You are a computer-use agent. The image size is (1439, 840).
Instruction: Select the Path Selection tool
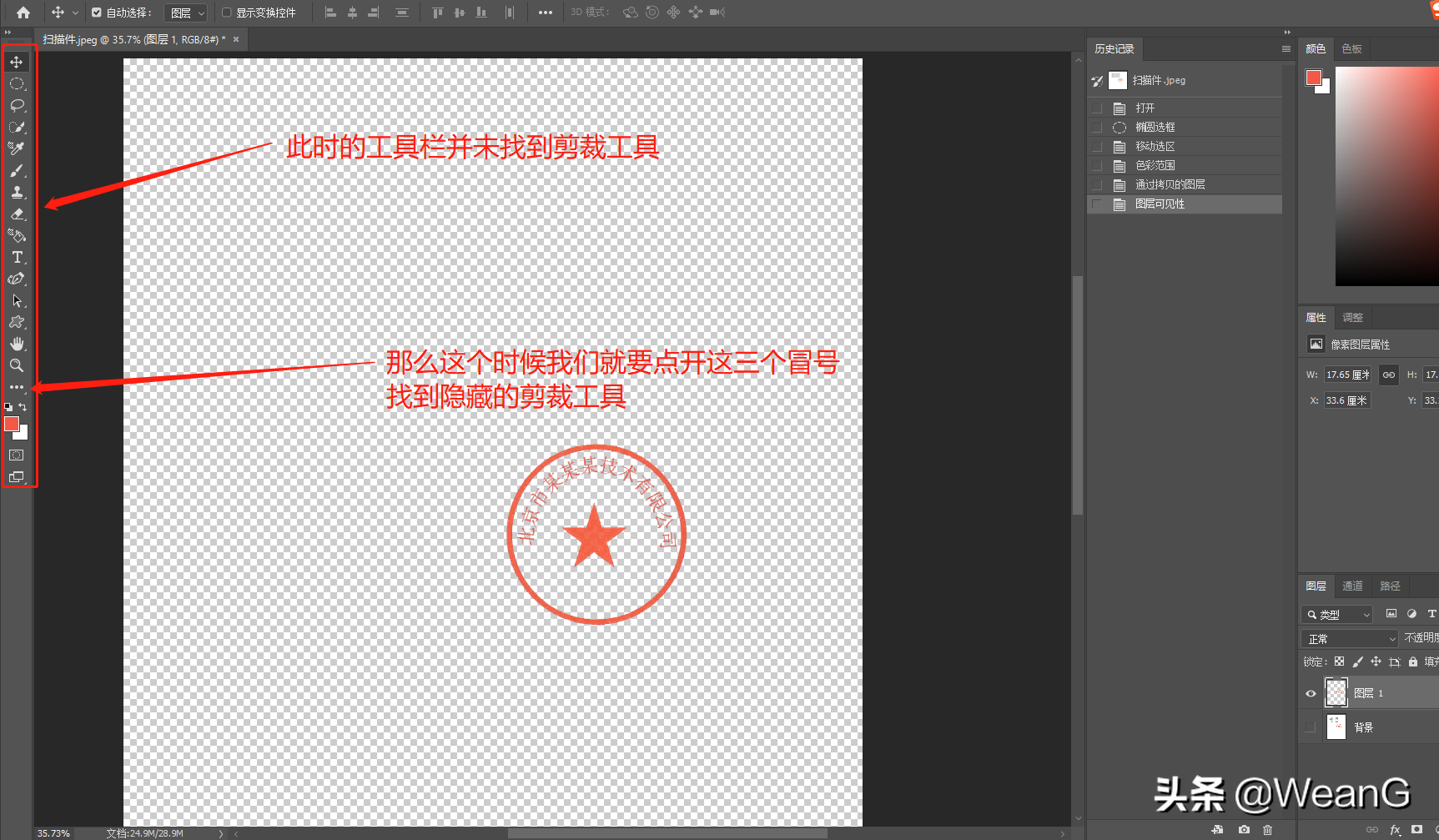(x=17, y=300)
